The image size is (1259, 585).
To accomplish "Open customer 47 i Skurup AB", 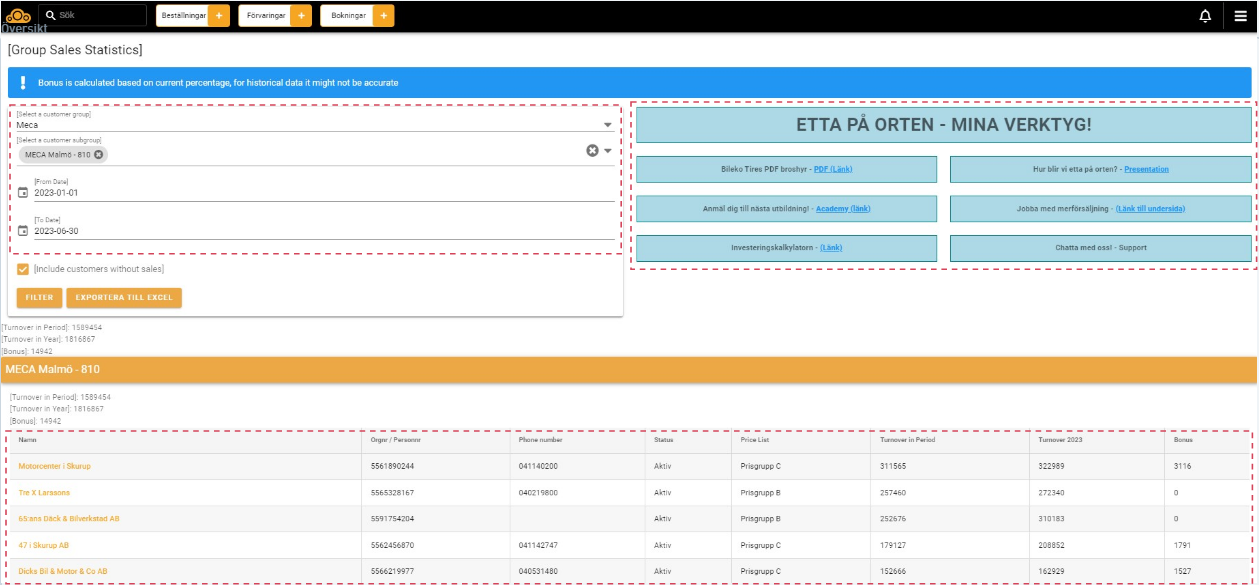I will 44,545.
